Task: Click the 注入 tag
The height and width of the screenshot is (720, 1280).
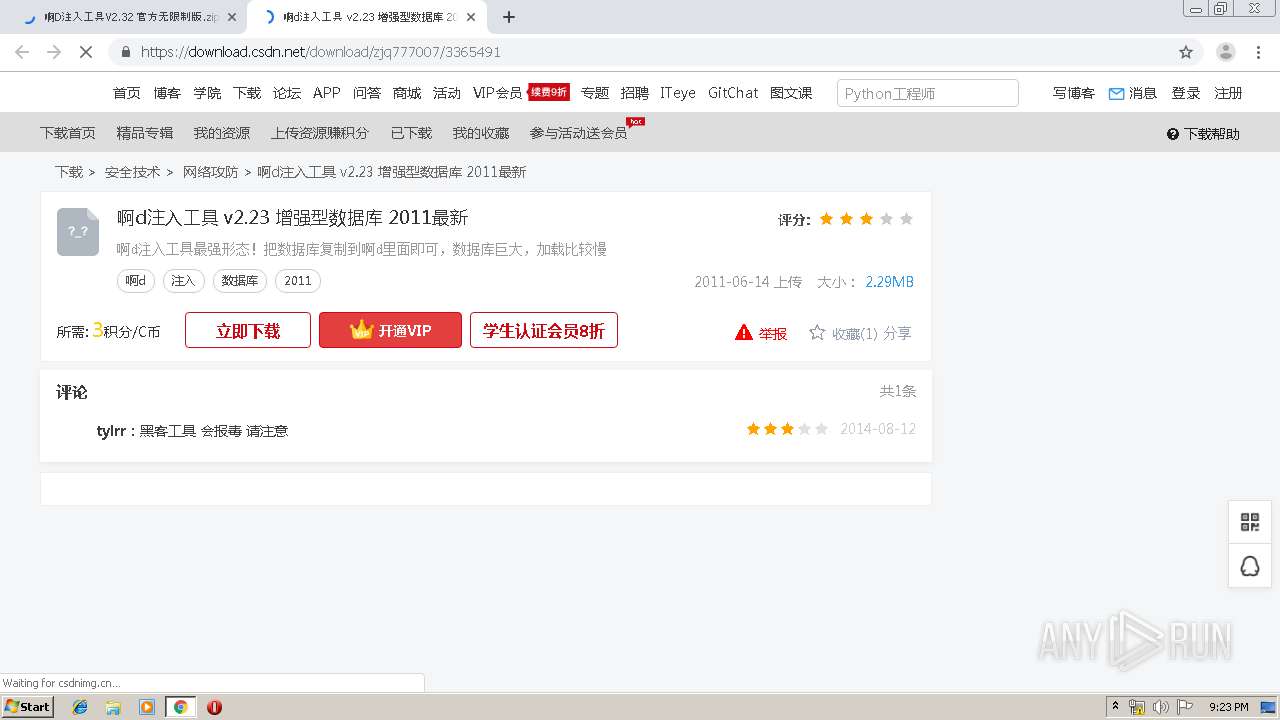Action: [184, 281]
